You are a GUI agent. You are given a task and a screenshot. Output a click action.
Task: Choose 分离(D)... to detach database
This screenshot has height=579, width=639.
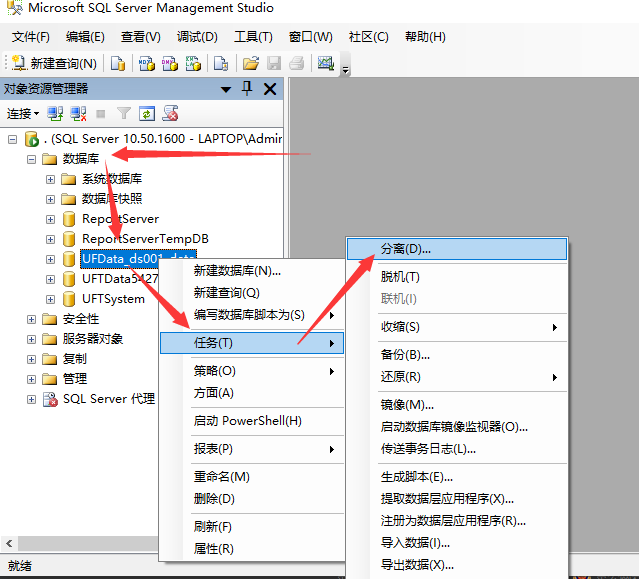click(457, 249)
